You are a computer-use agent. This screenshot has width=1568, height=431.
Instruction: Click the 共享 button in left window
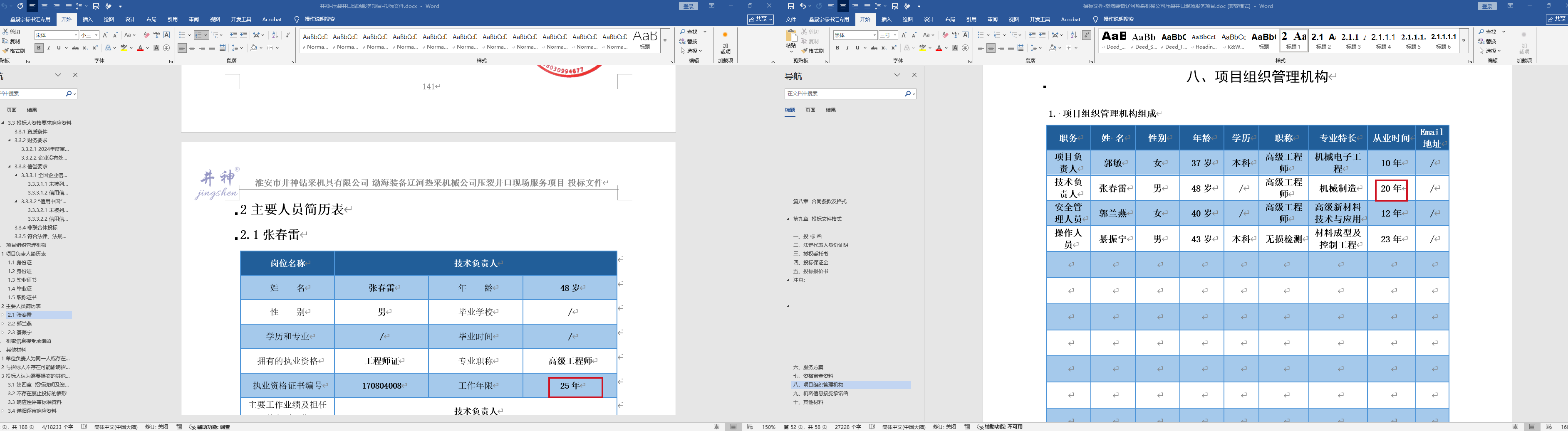click(760, 20)
